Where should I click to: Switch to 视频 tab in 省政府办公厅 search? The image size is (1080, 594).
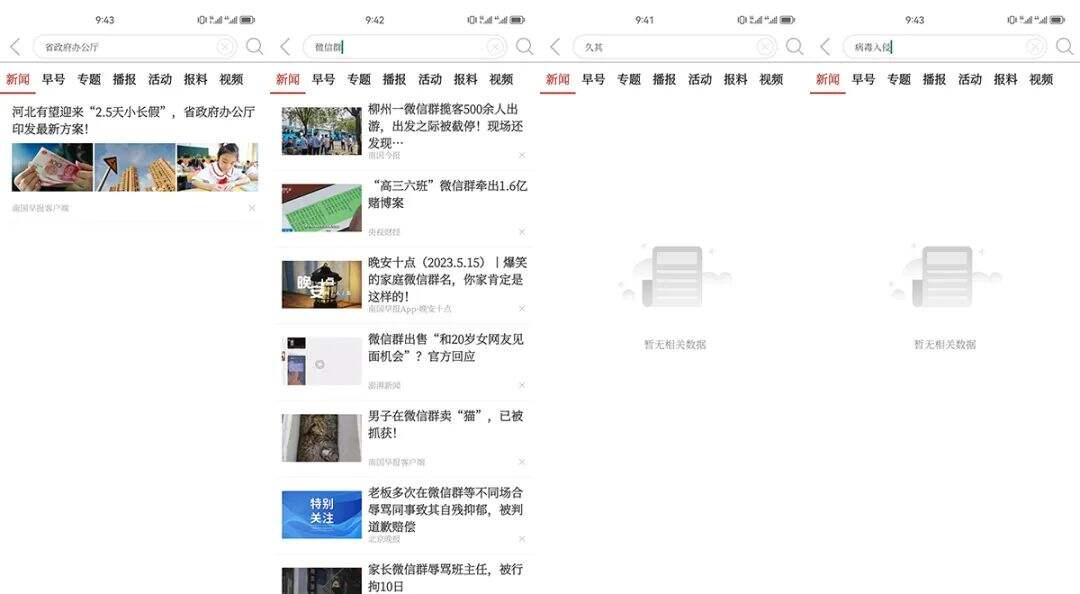[231, 79]
